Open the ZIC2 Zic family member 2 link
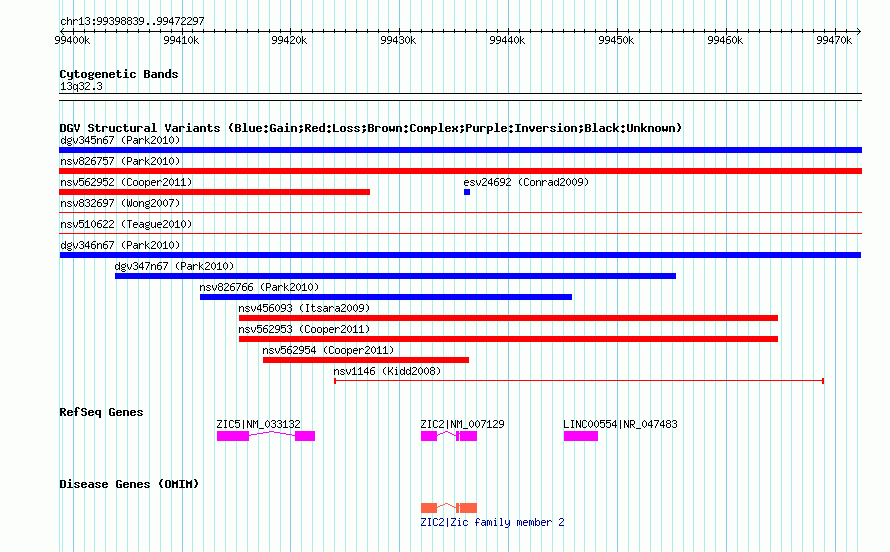The image size is (890, 552). click(492, 522)
